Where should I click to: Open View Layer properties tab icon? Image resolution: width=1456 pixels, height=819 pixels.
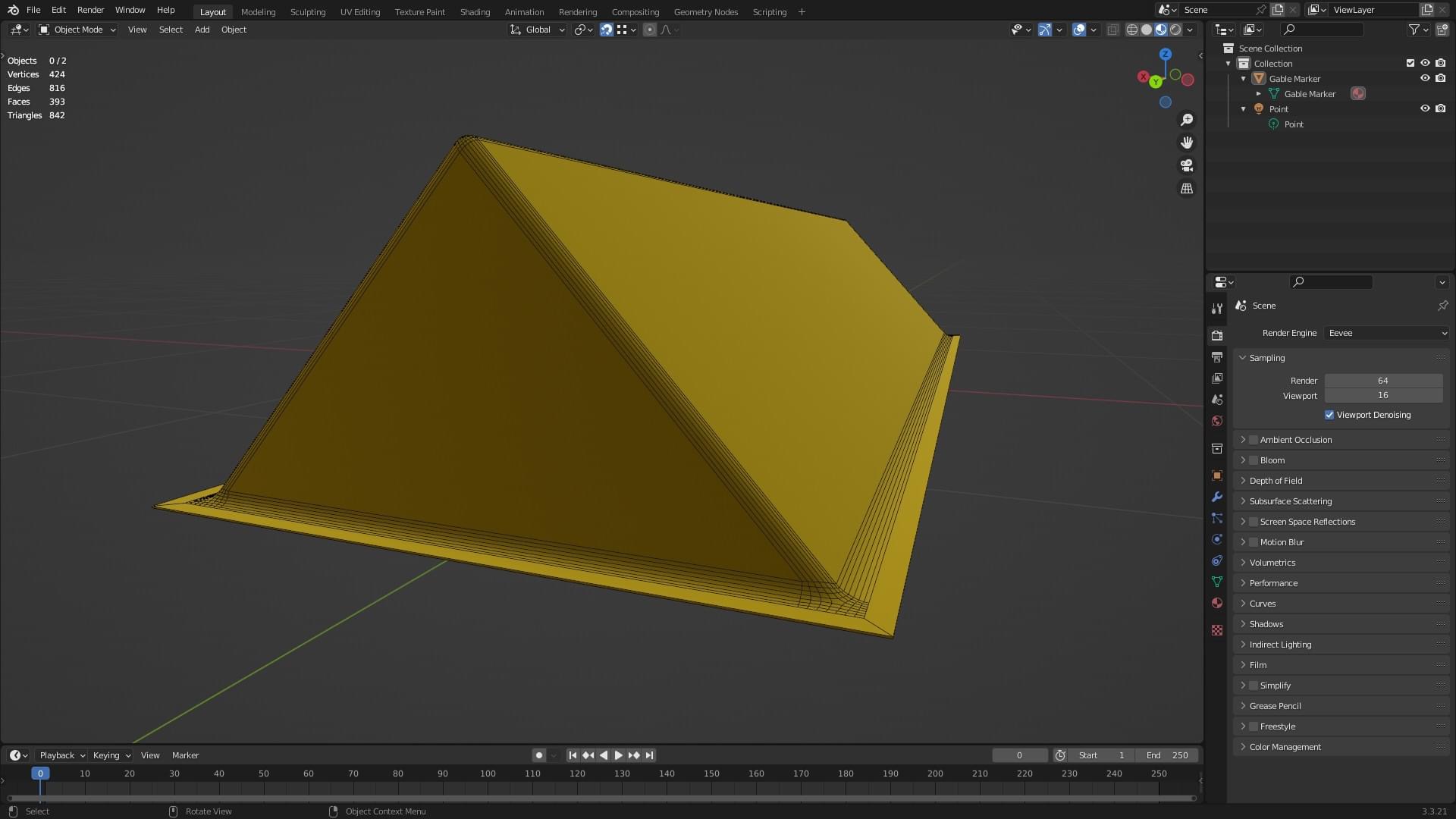click(1217, 378)
